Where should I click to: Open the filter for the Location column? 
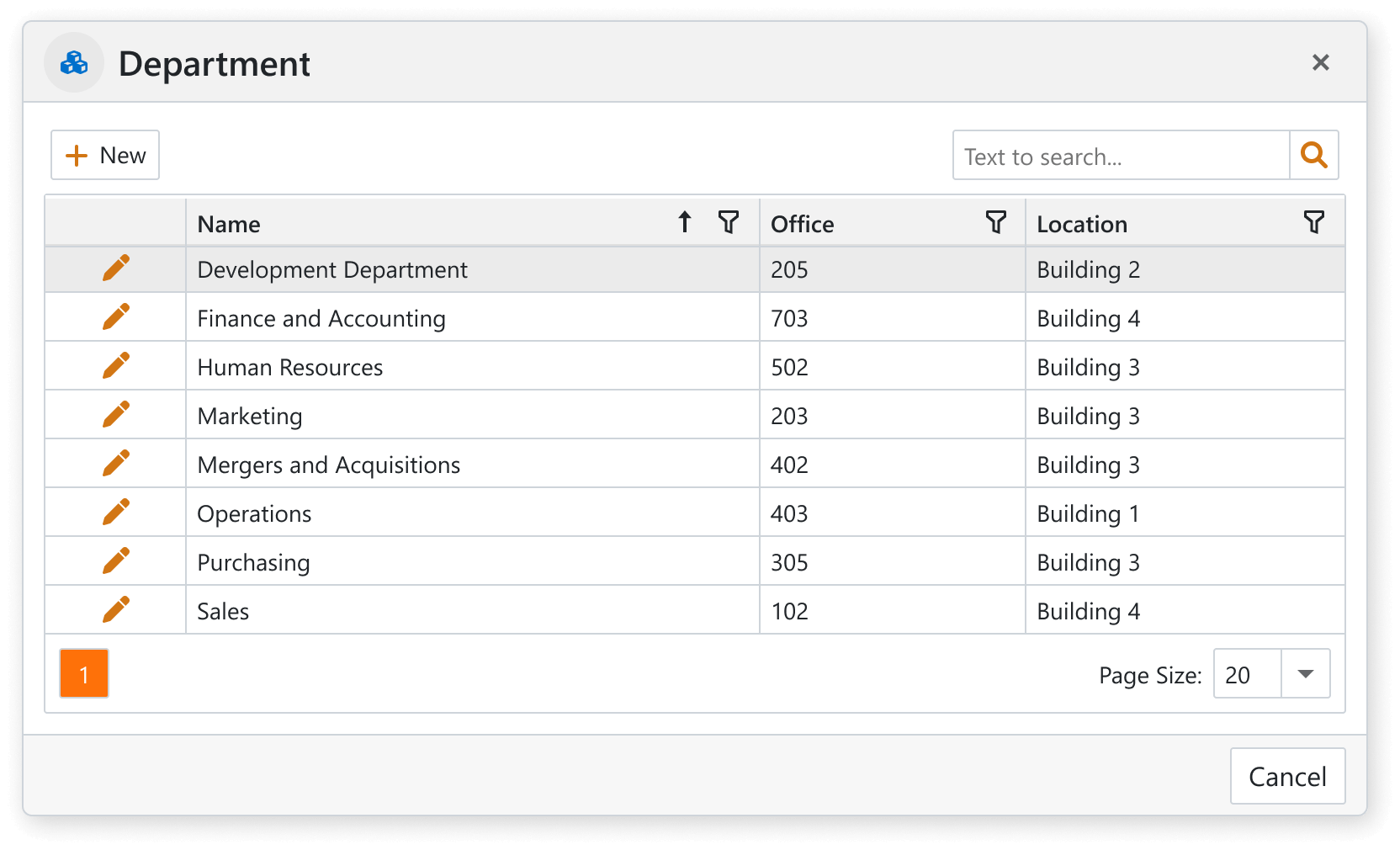pyautogui.click(x=1312, y=222)
